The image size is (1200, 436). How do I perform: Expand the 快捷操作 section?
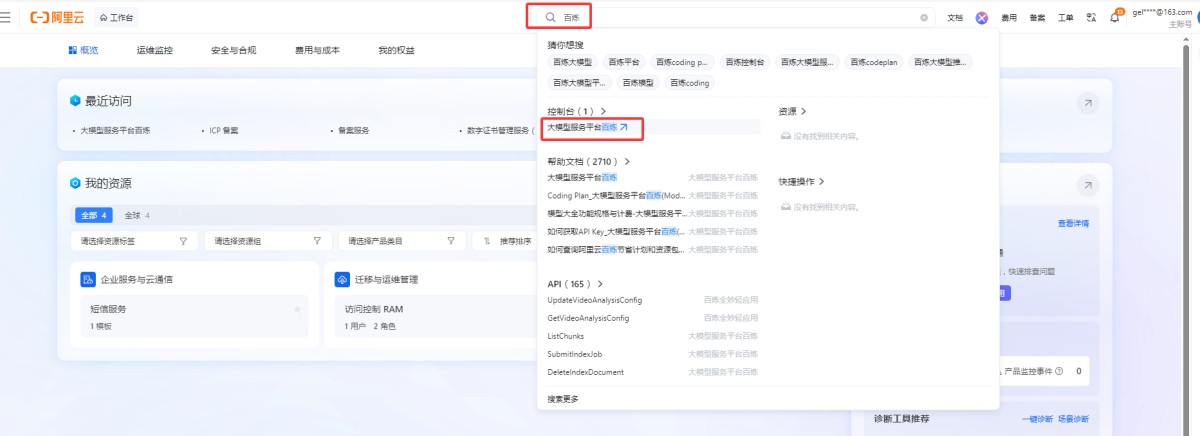(x=801, y=182)
